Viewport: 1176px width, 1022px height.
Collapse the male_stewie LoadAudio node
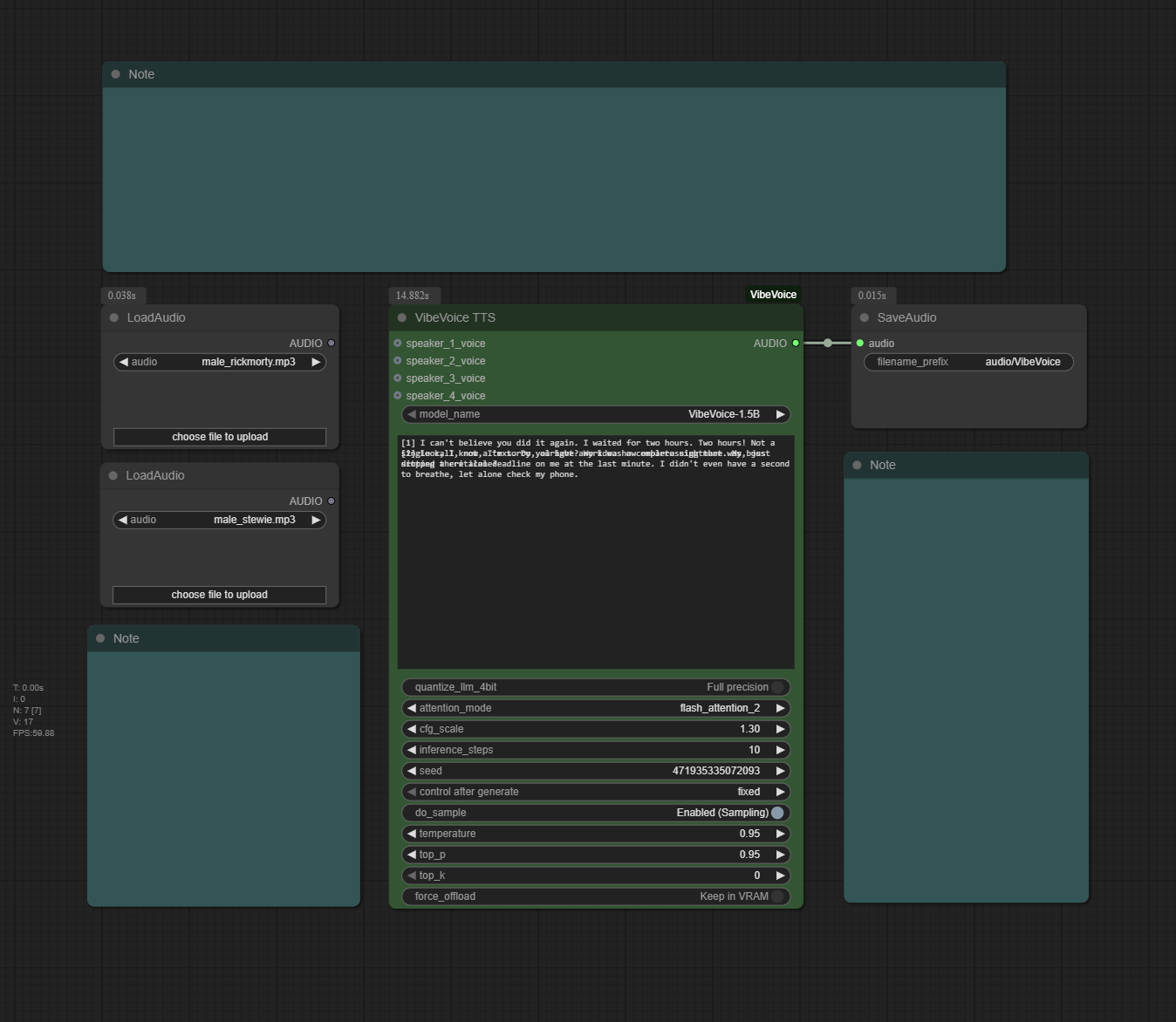coord(113,475)
